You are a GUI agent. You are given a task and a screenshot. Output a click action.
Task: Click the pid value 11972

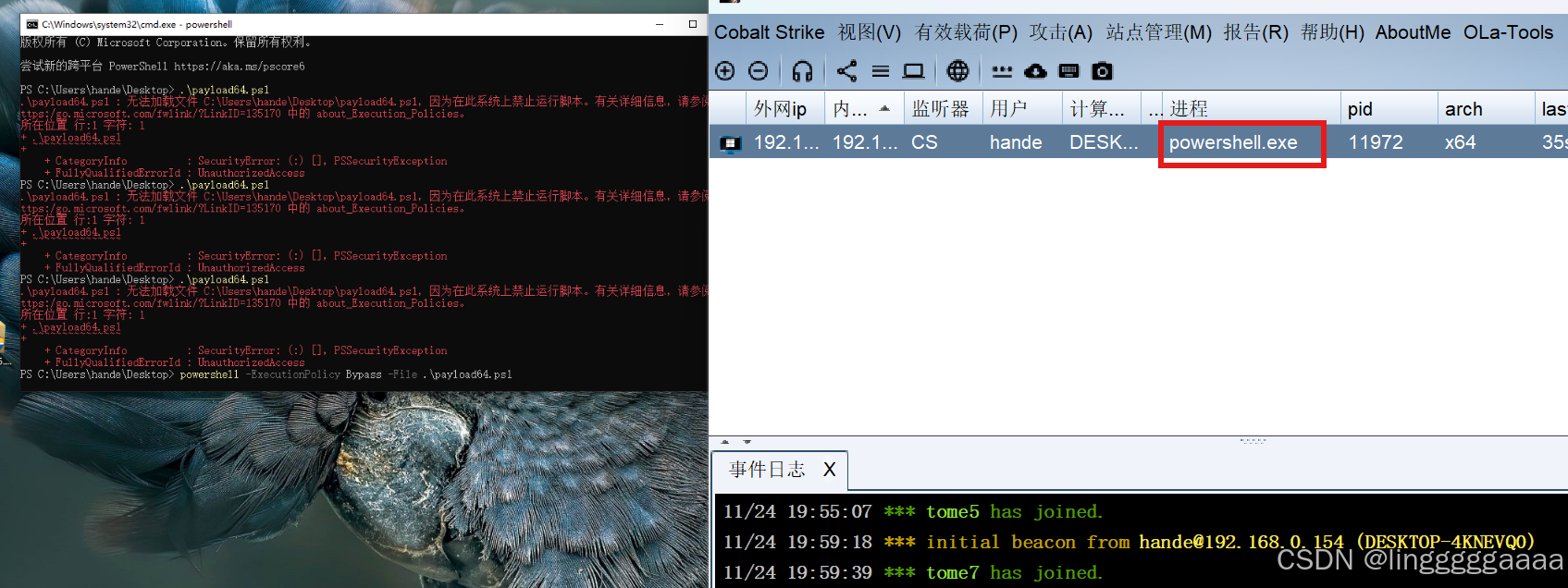pyautogui.click(x=1376, y=143)
